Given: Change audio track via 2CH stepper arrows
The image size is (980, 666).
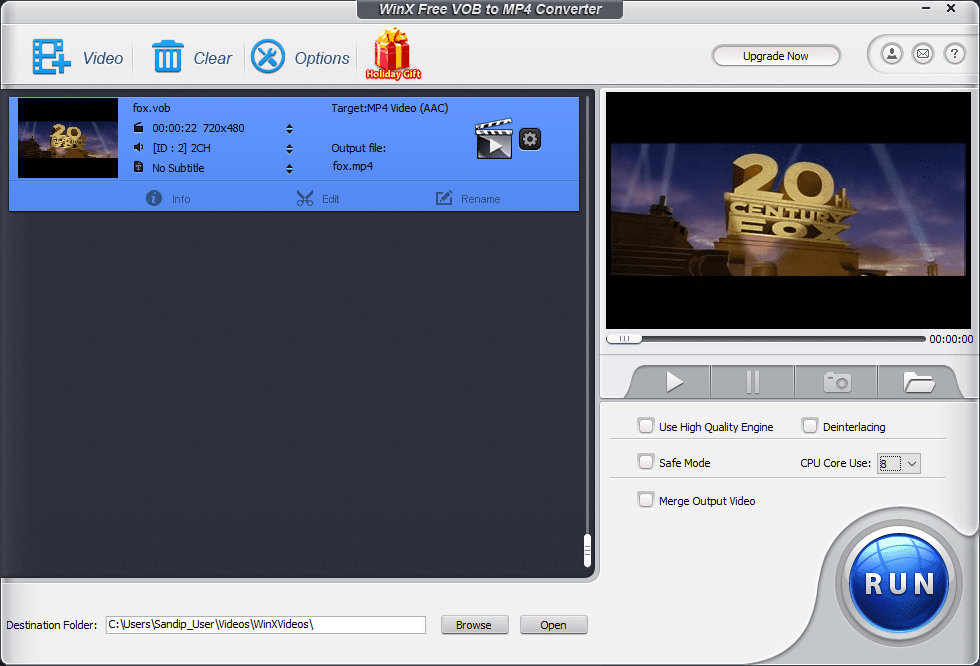Looking at the screenshot, I should click(289, 149).
